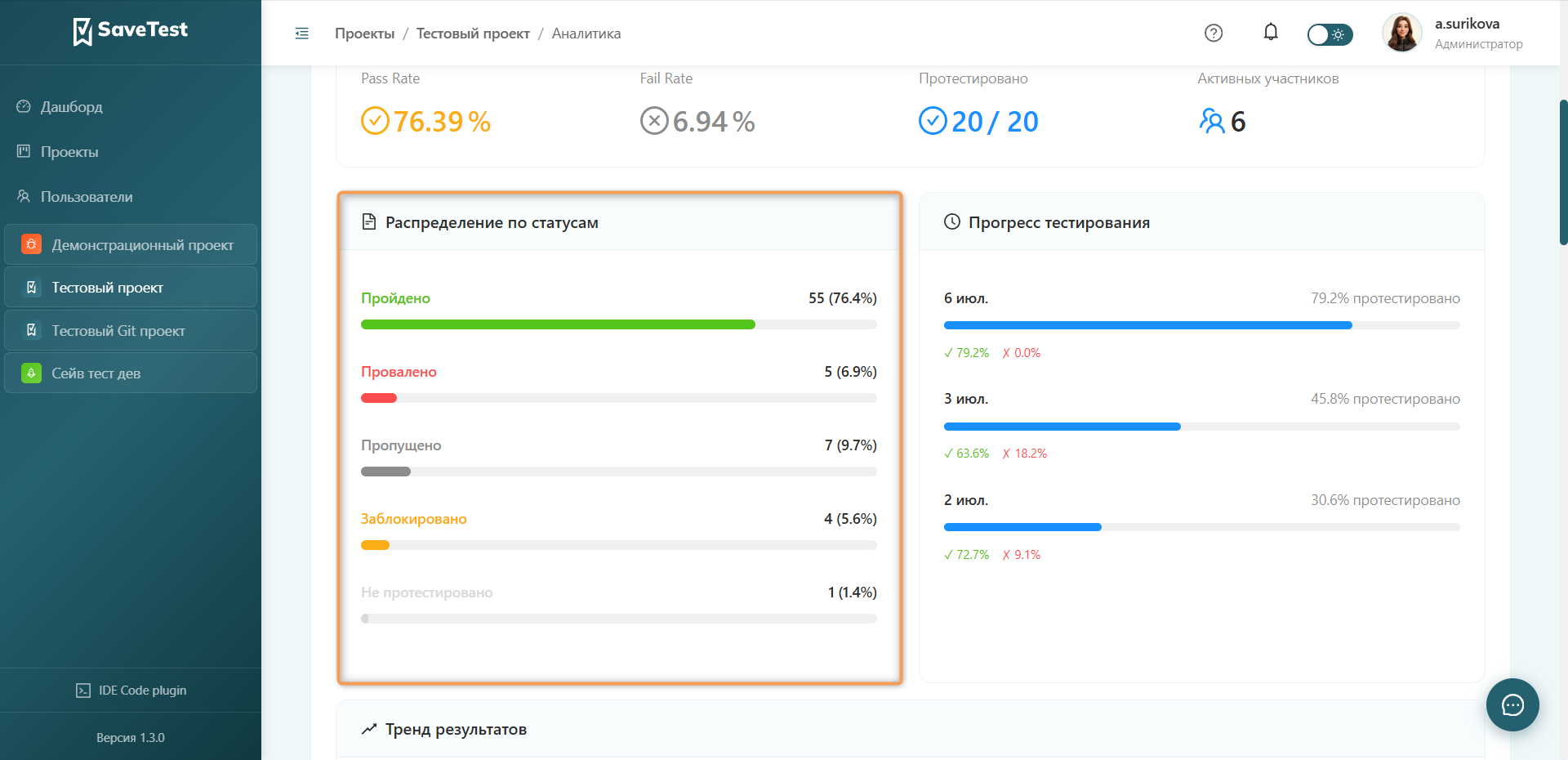
Task: Open Пользователи in the sidebar
Action: coord(131,197)
